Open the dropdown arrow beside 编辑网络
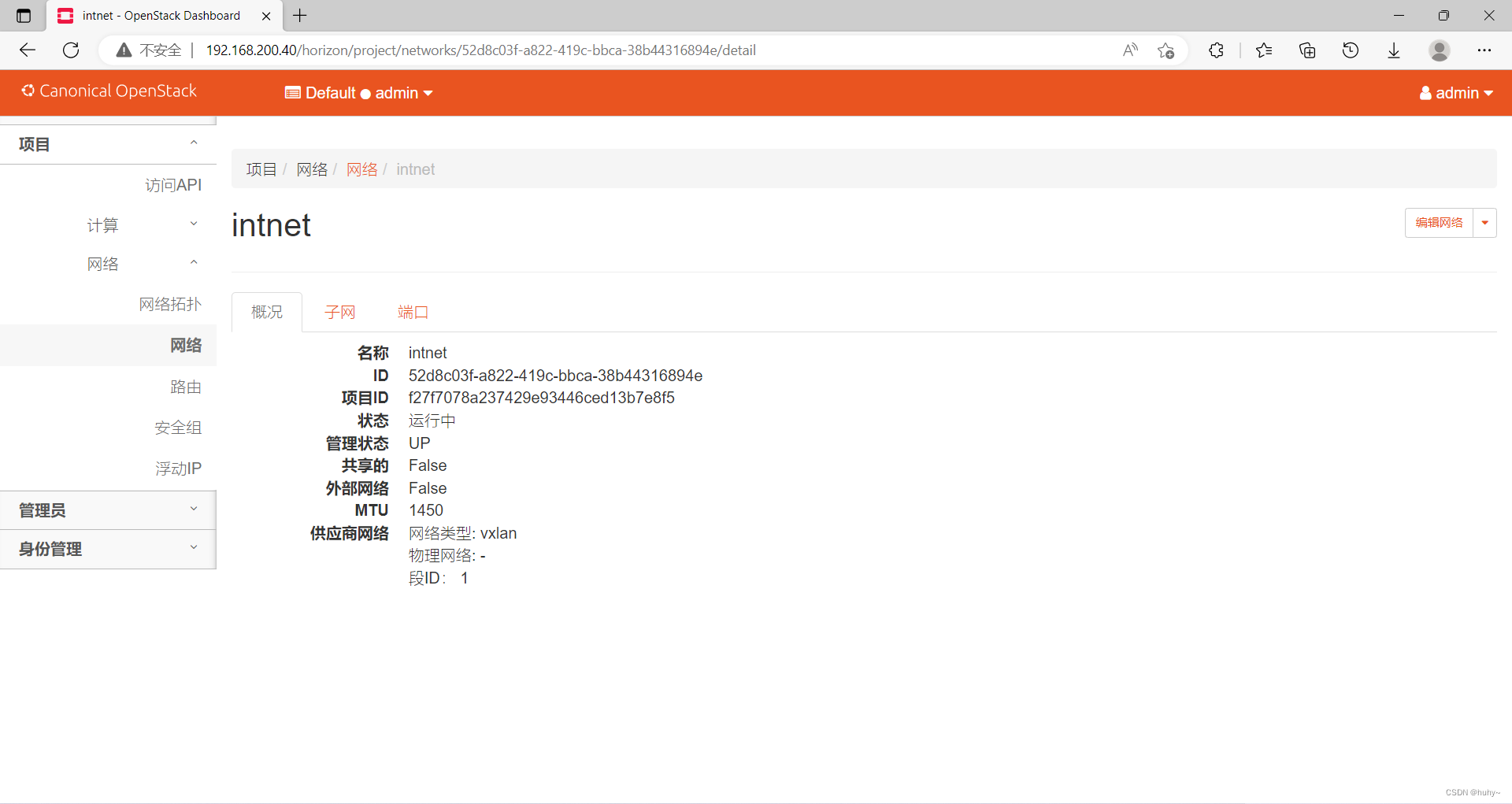 1484,223
